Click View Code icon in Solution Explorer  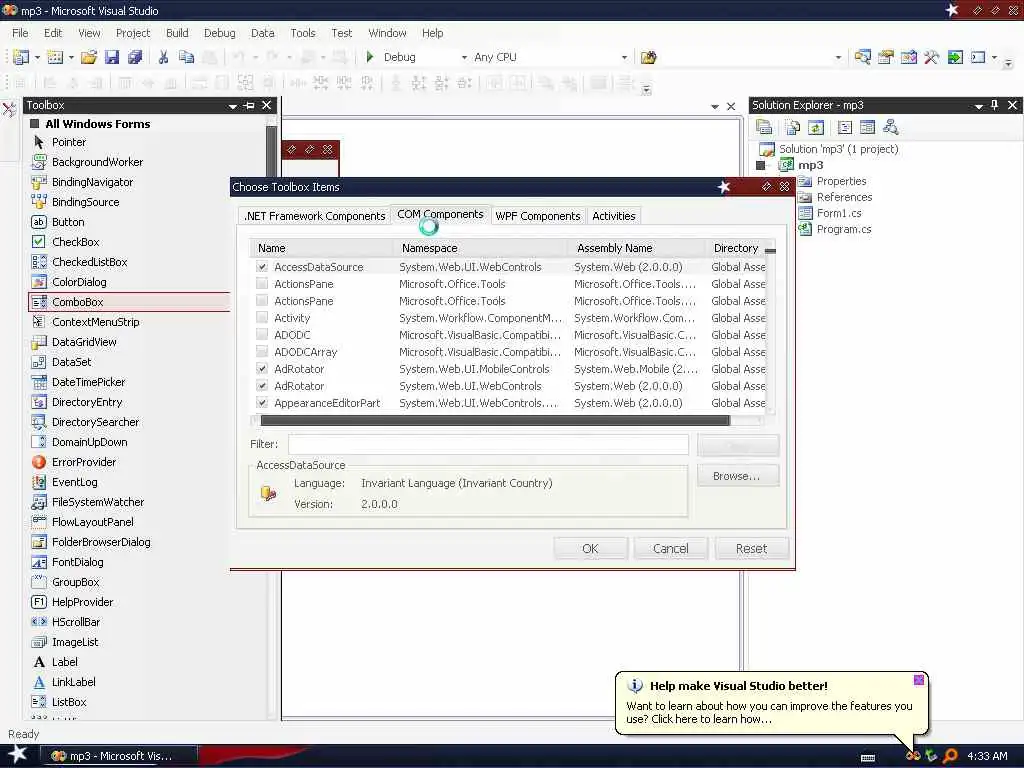[844, 127]
